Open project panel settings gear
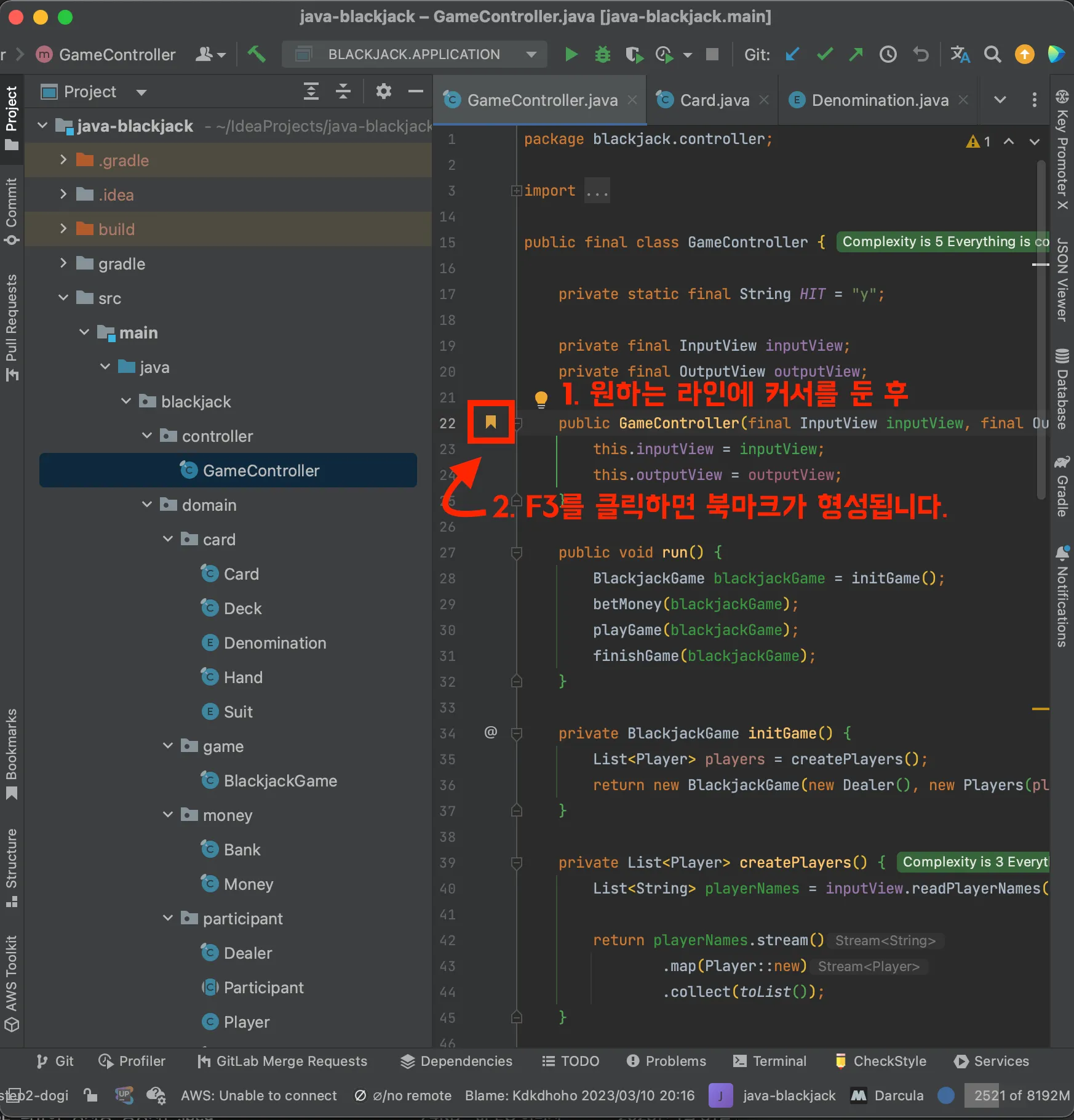This screenshot has height=1120, width=1074. (384, 92)
